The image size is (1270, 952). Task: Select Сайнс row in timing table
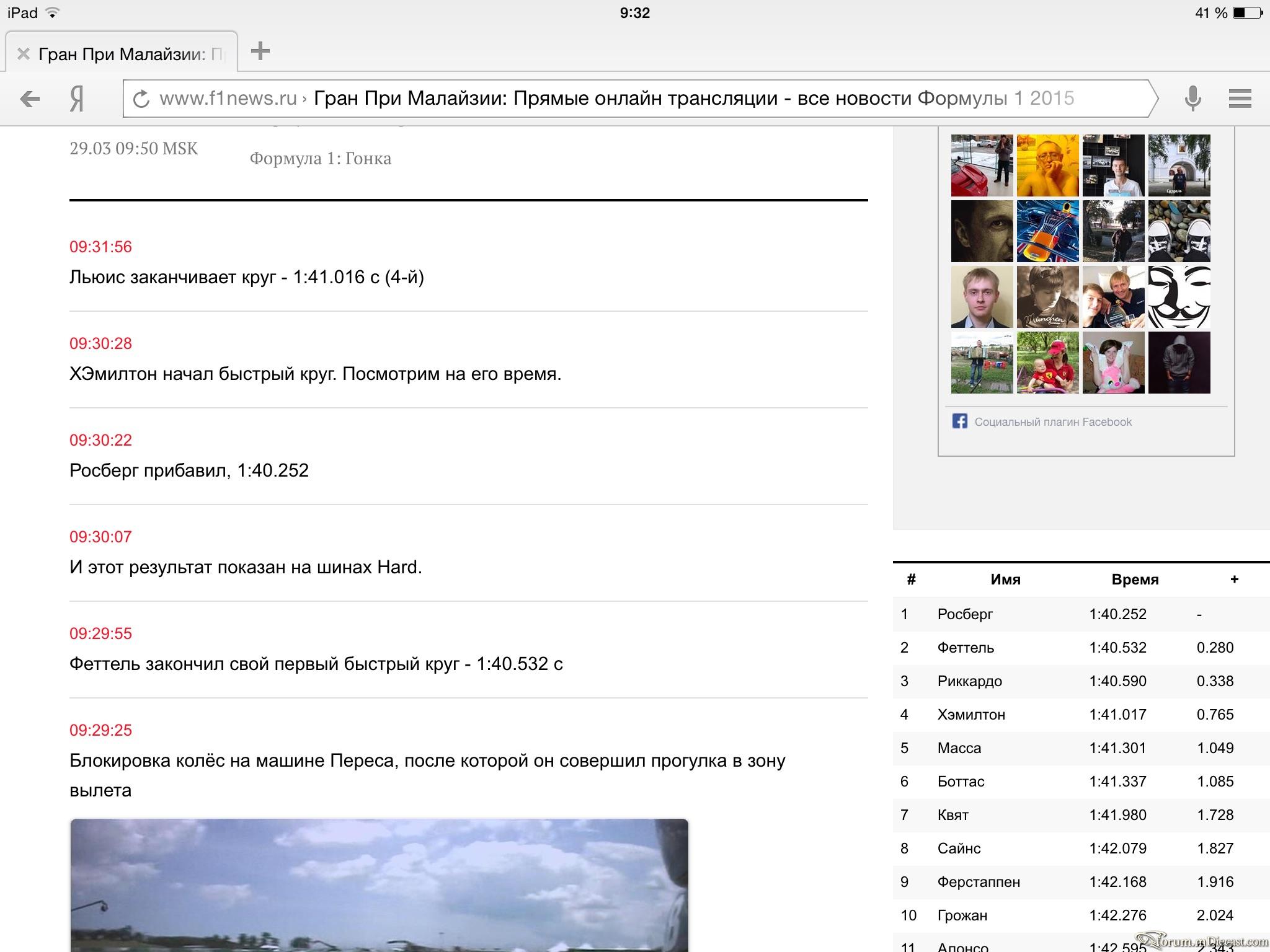coord(1081,848)
